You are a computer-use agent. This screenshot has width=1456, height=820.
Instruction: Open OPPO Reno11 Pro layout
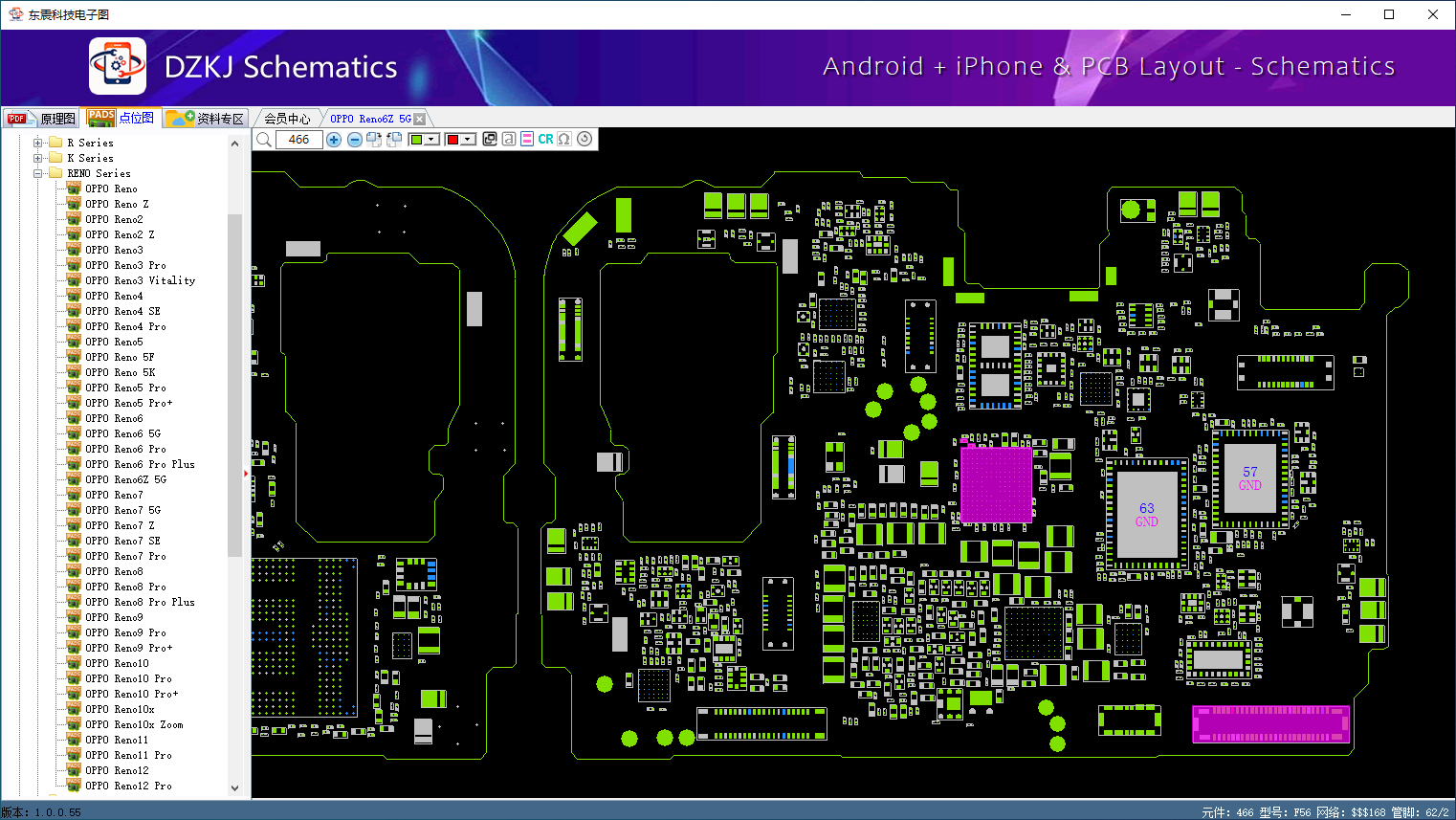[x=128, y=755]
